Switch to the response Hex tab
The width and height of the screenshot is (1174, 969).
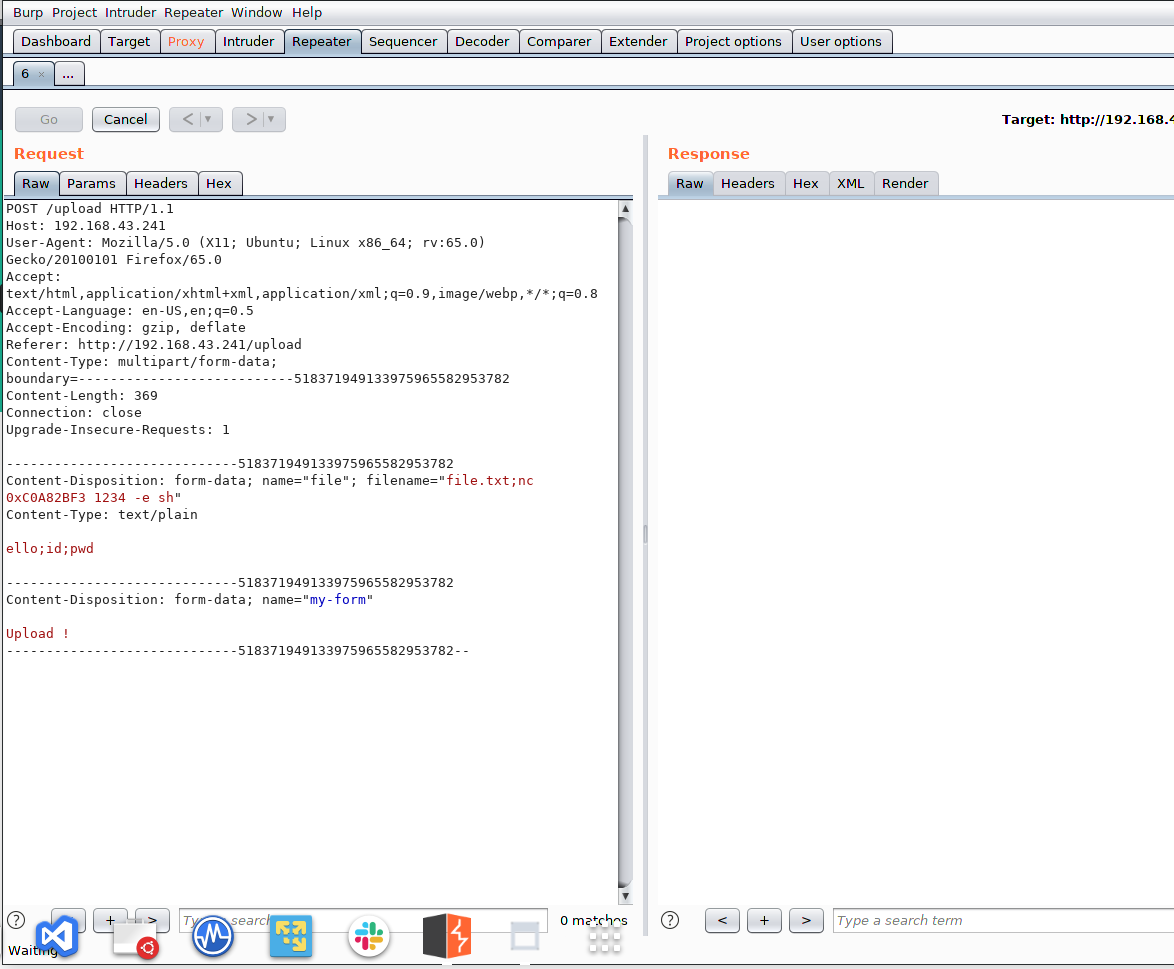coord(806,183)
